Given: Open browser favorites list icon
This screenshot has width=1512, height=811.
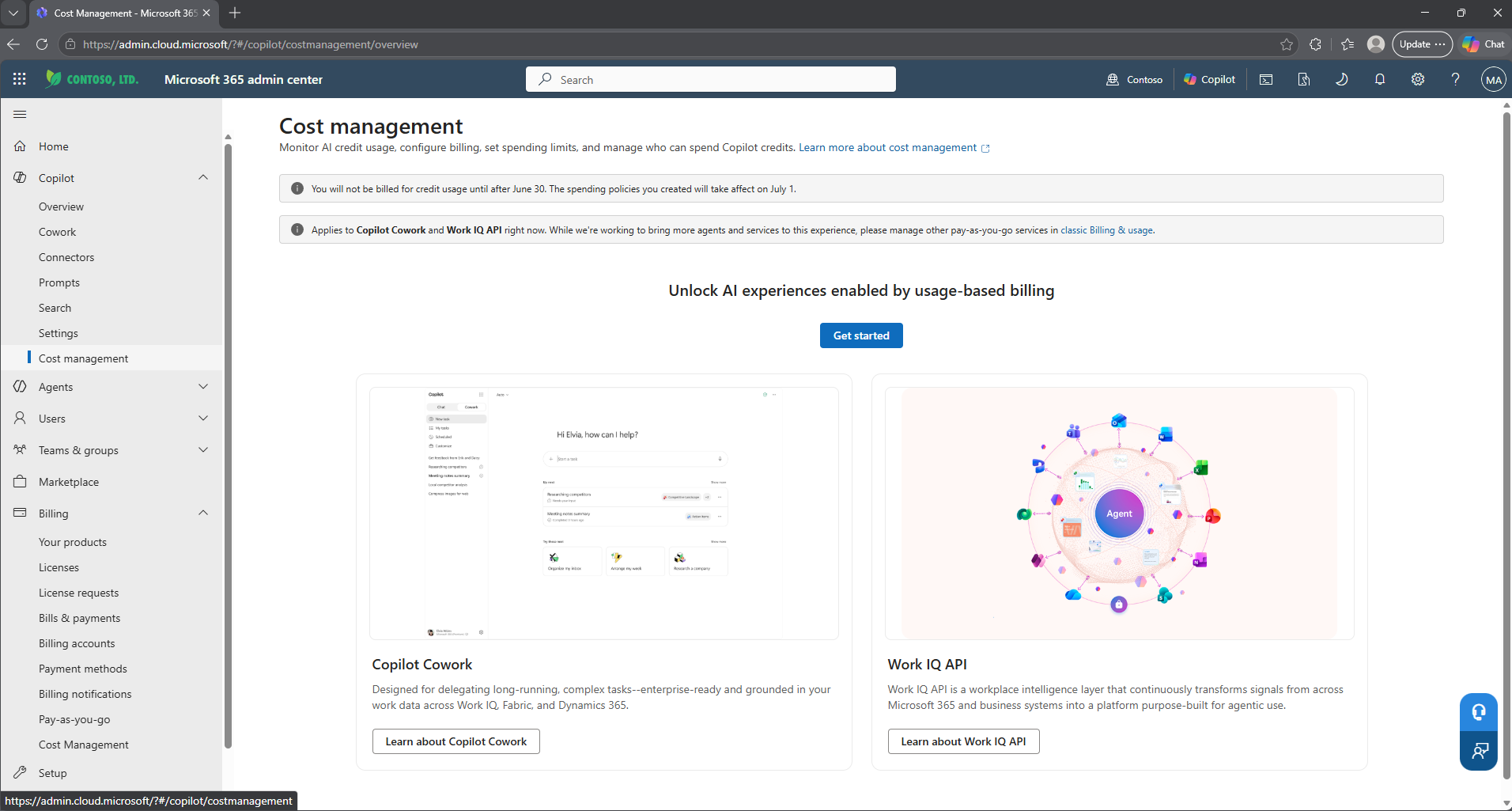Looking at the screenshot, I should 1348,44.
